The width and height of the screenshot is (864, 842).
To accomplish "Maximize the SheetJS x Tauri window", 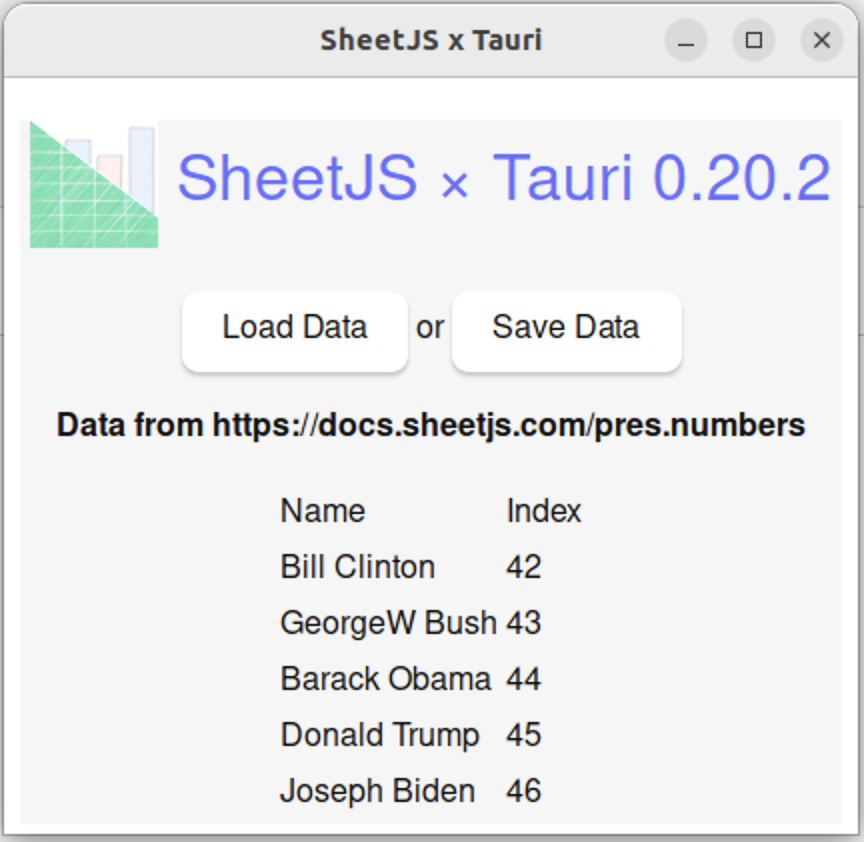I will click(754, 40).
